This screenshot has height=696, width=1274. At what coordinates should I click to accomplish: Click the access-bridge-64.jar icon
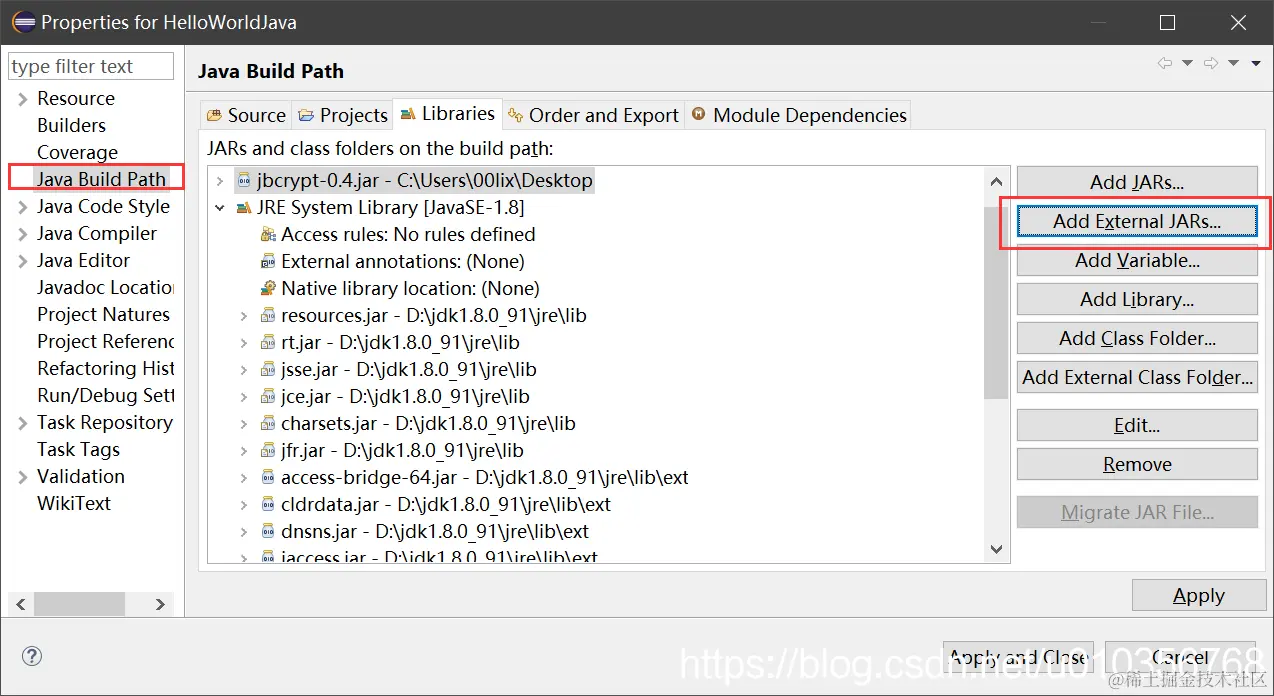268,478
